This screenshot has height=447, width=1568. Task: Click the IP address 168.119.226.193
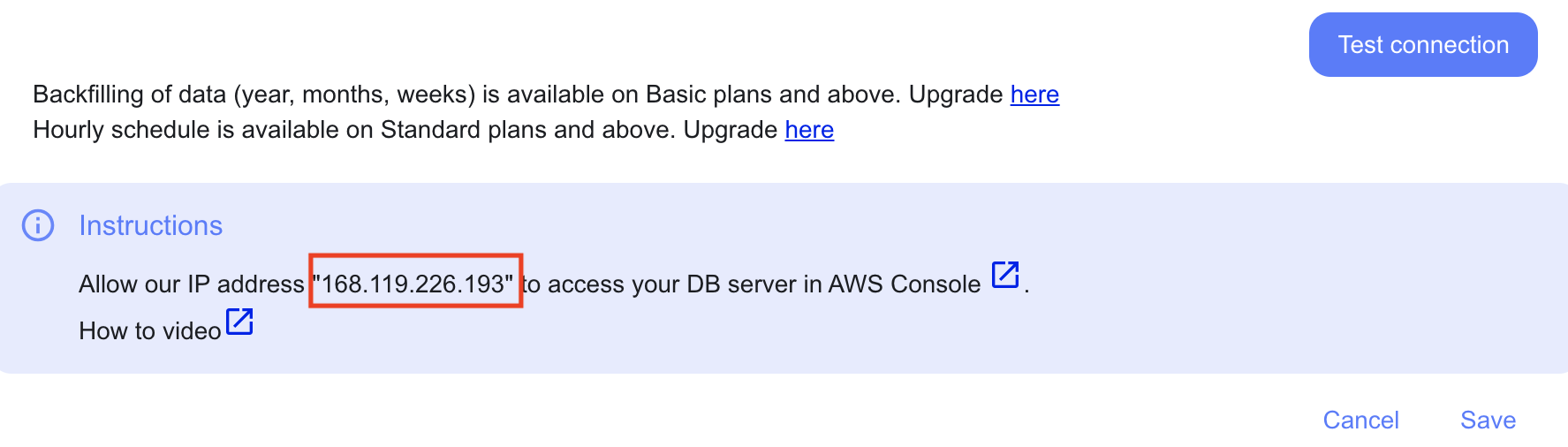click(413, 284)
